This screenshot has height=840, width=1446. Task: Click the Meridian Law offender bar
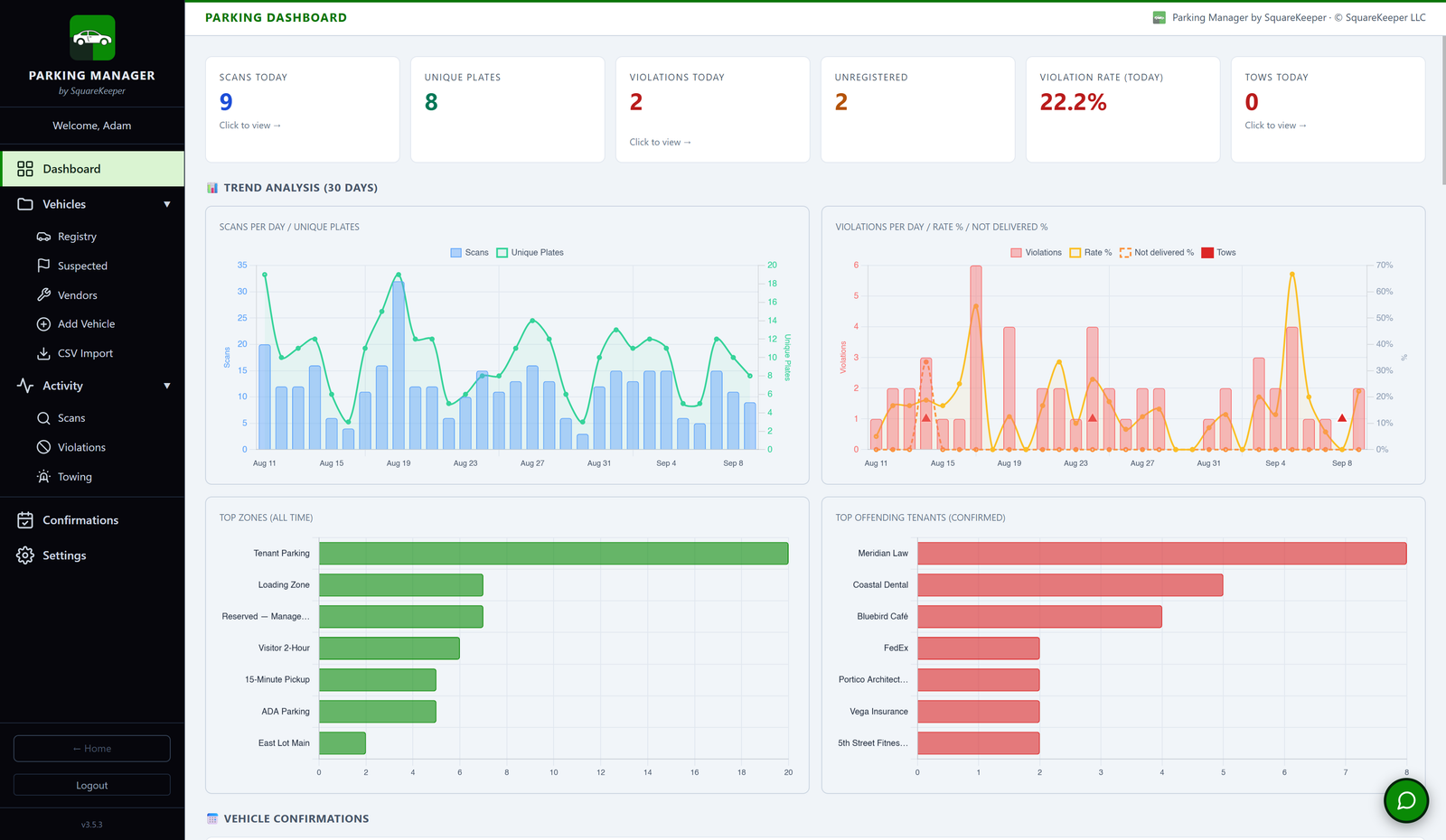pyautogui.click(x=1162, y=554)
